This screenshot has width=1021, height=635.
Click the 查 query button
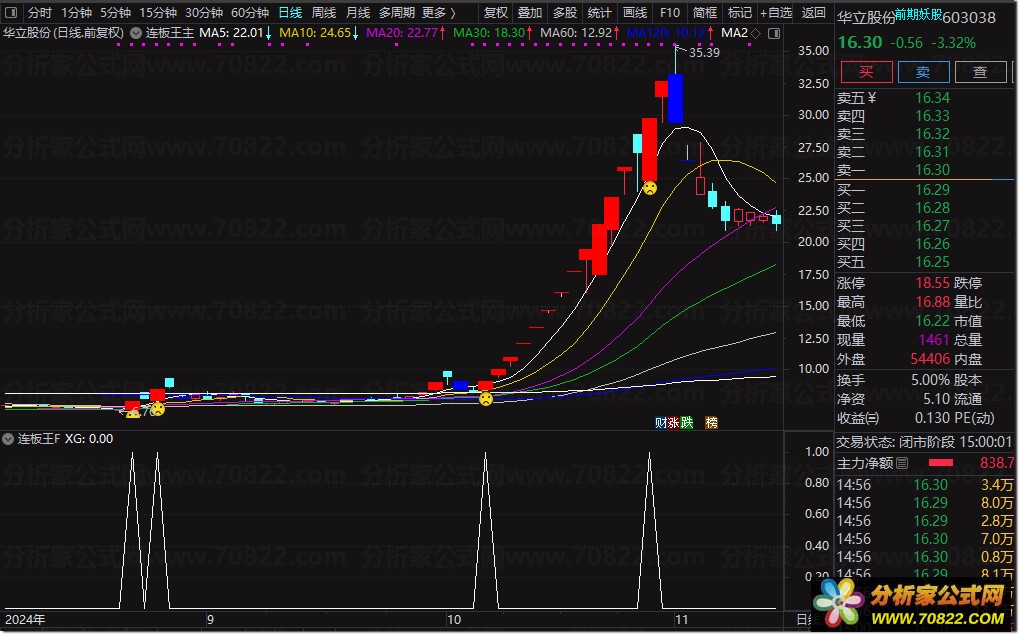coord(980,72)
